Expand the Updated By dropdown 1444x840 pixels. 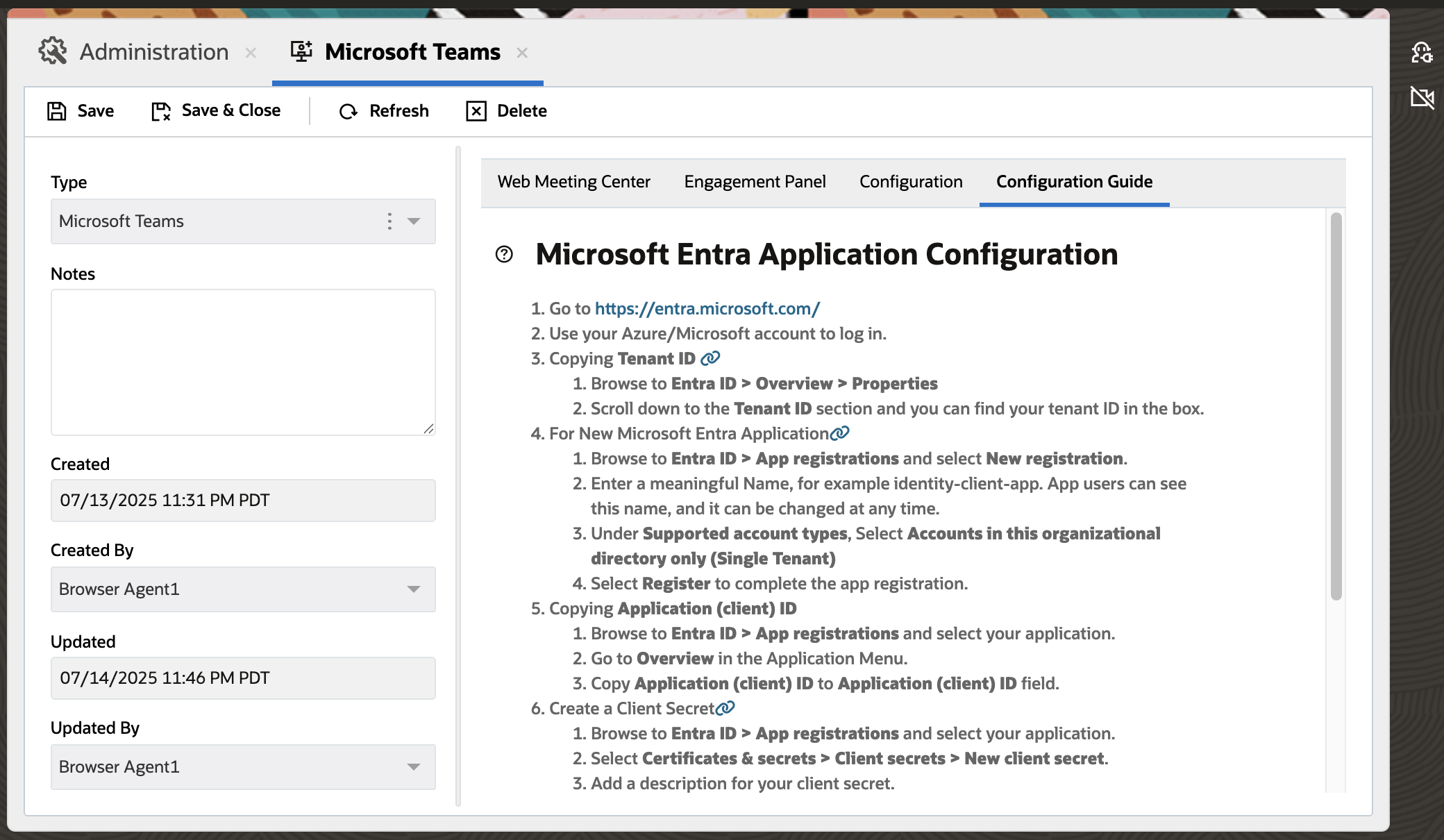414,767
